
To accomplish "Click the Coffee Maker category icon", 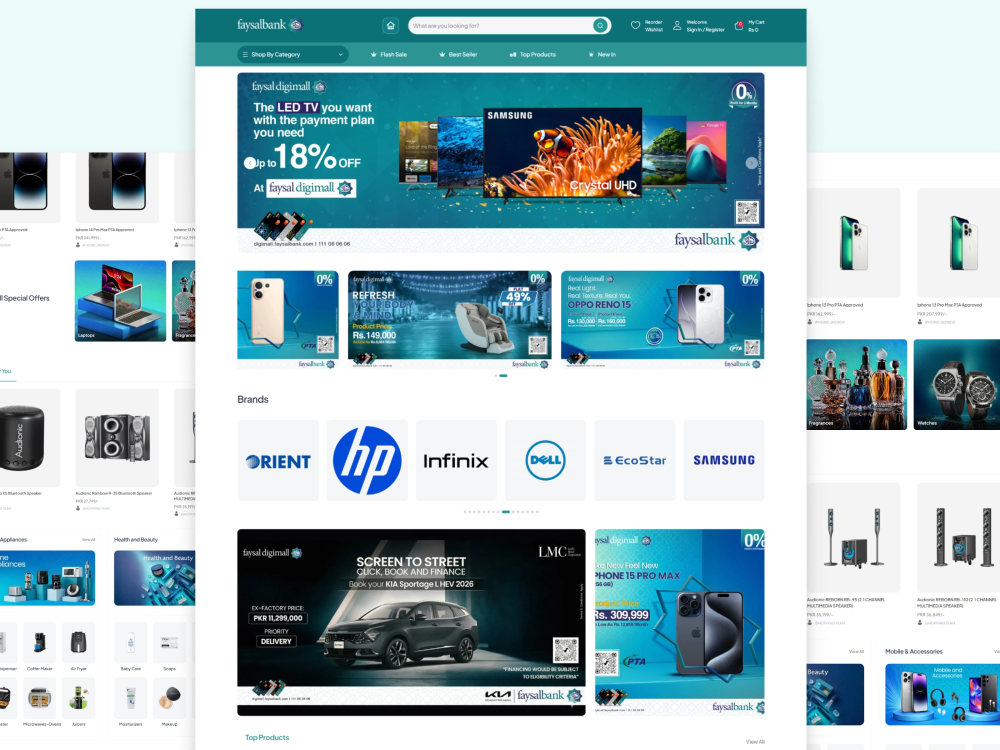I will pyautogui.click(x=40, y=642).
